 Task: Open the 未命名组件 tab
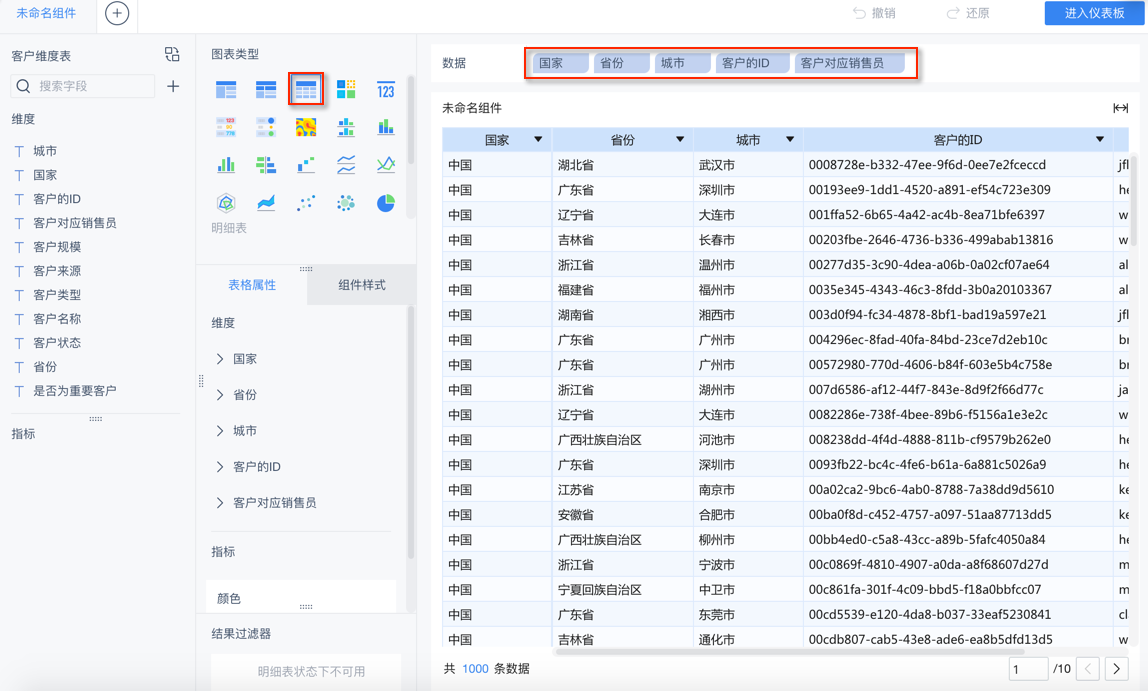tap(47, 13)
